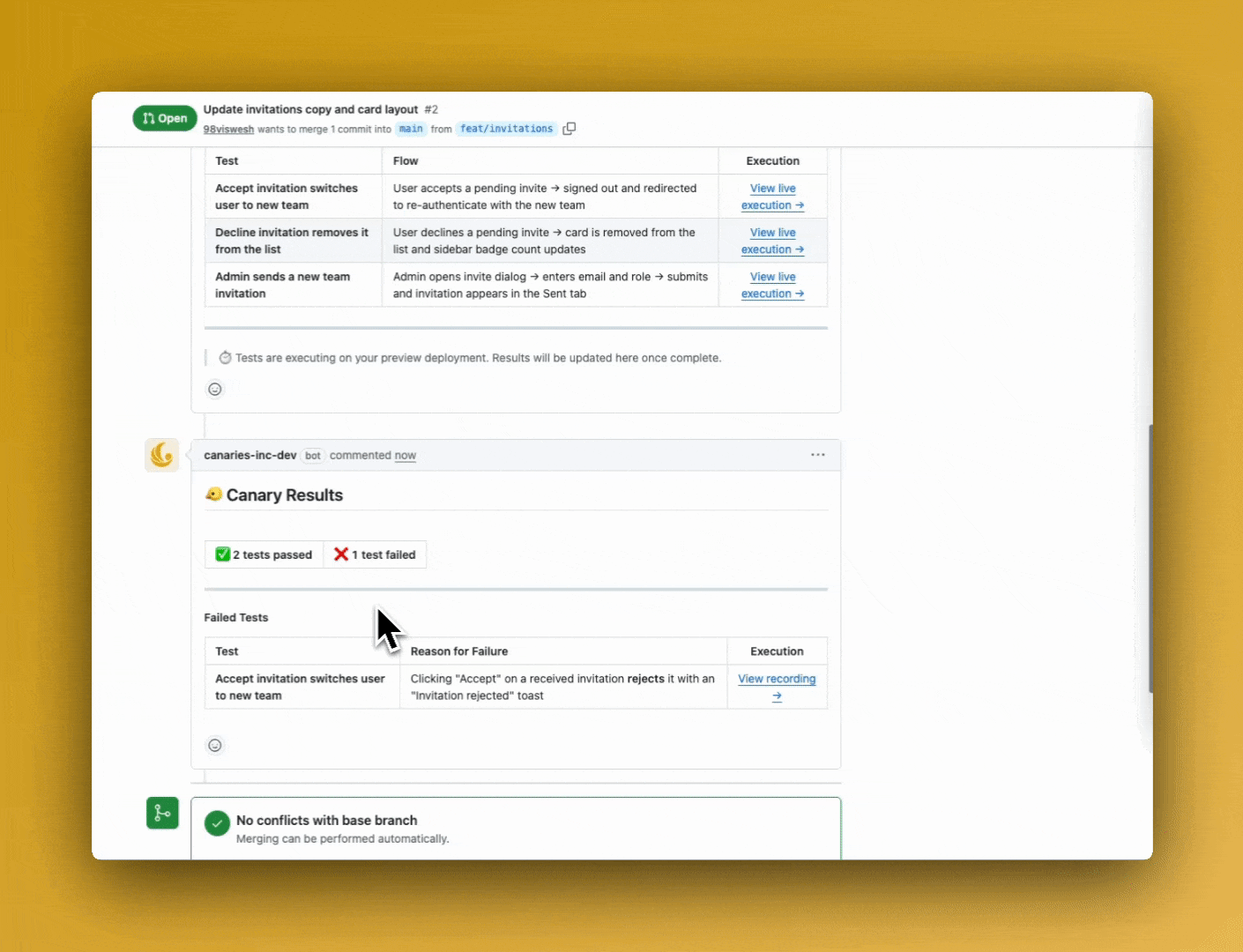The width and height of the screenshot is (1243, 952).
Task: Open the feat/invitations branch link
Action: point(506,129)
